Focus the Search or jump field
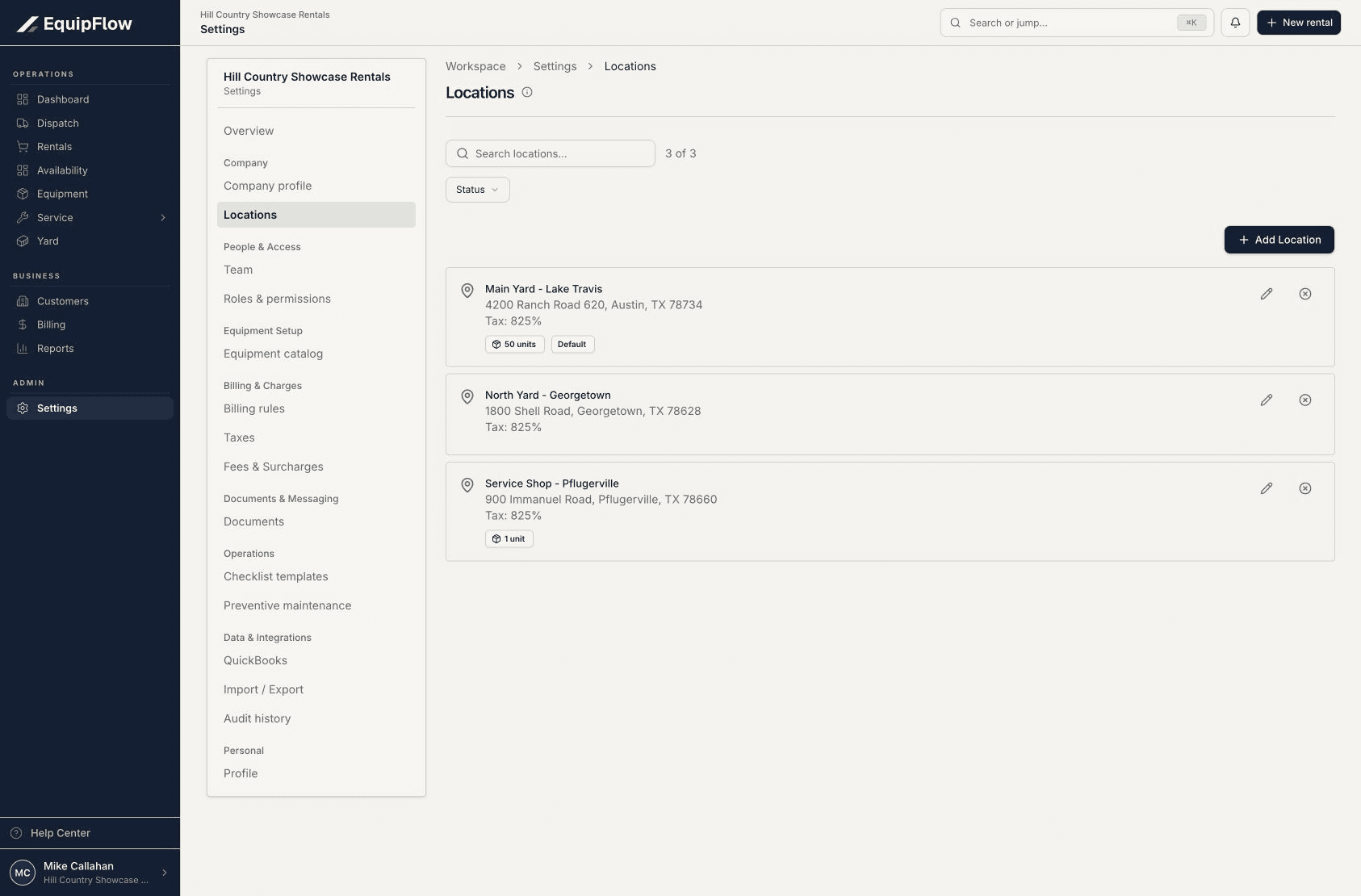The height and width of the screenshot is (896, 1361). point(1076,23)
